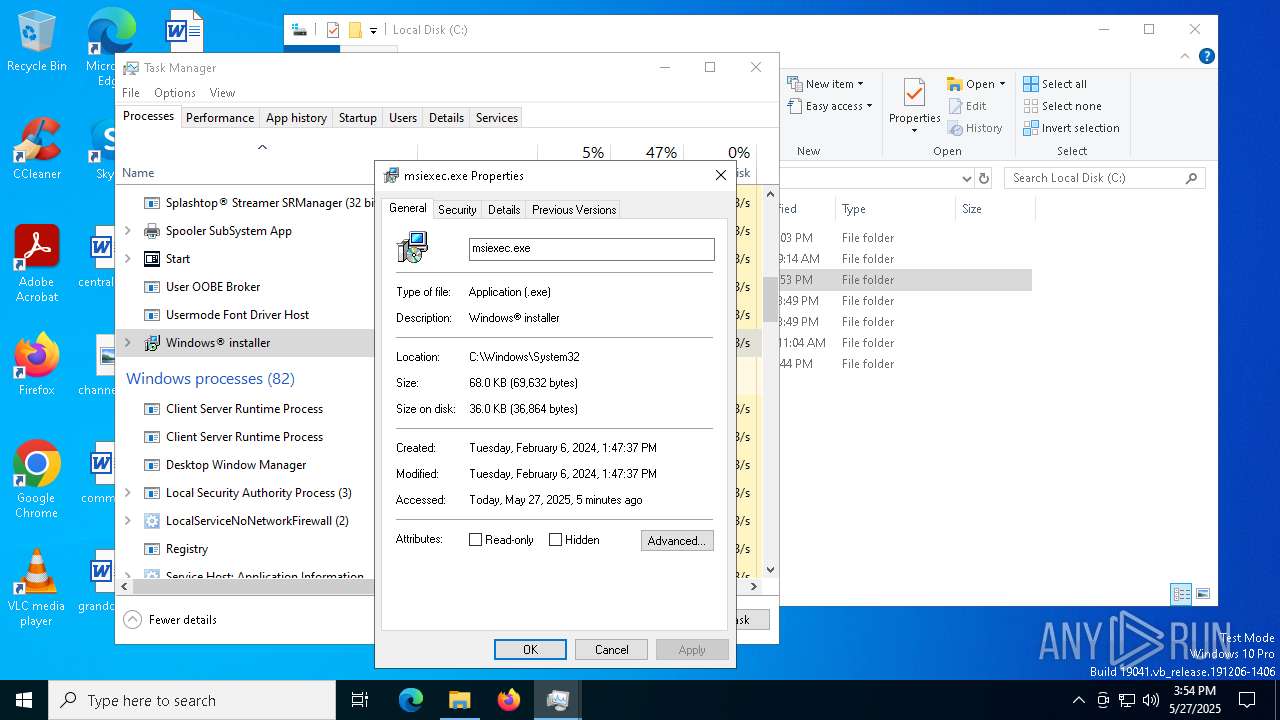Switch Explorer to large icons view

coord(1203,594)
